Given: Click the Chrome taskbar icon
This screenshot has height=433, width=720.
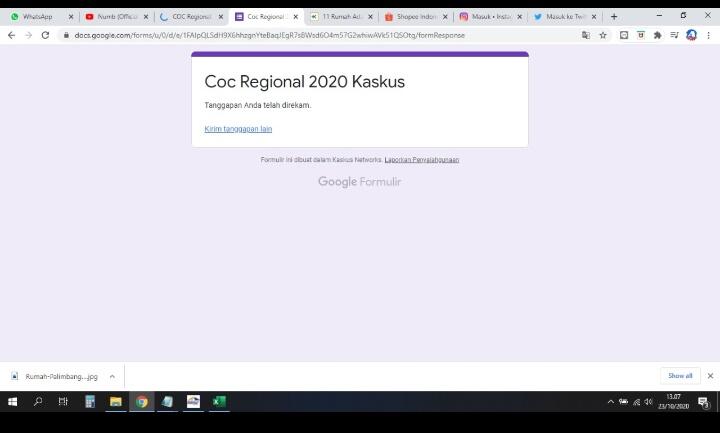Looking at the screenshot, I should pyautogui.click(x=141, y=402).
